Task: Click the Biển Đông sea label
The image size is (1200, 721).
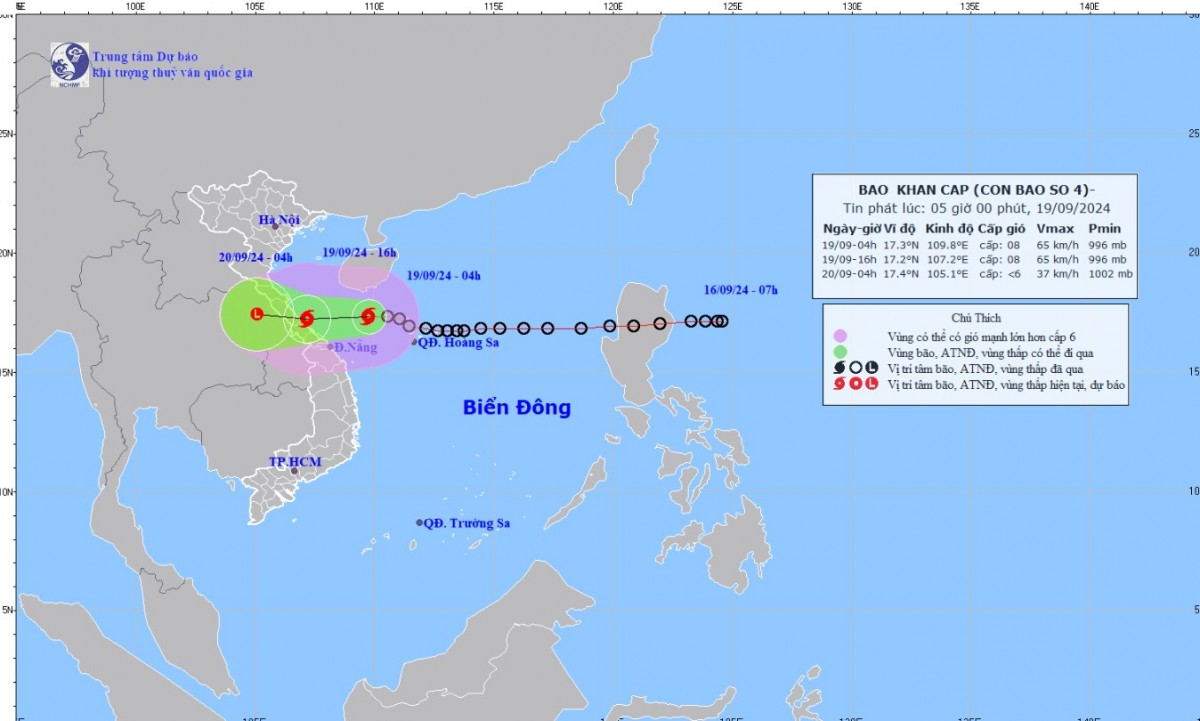Action: (x=516, y=408)
